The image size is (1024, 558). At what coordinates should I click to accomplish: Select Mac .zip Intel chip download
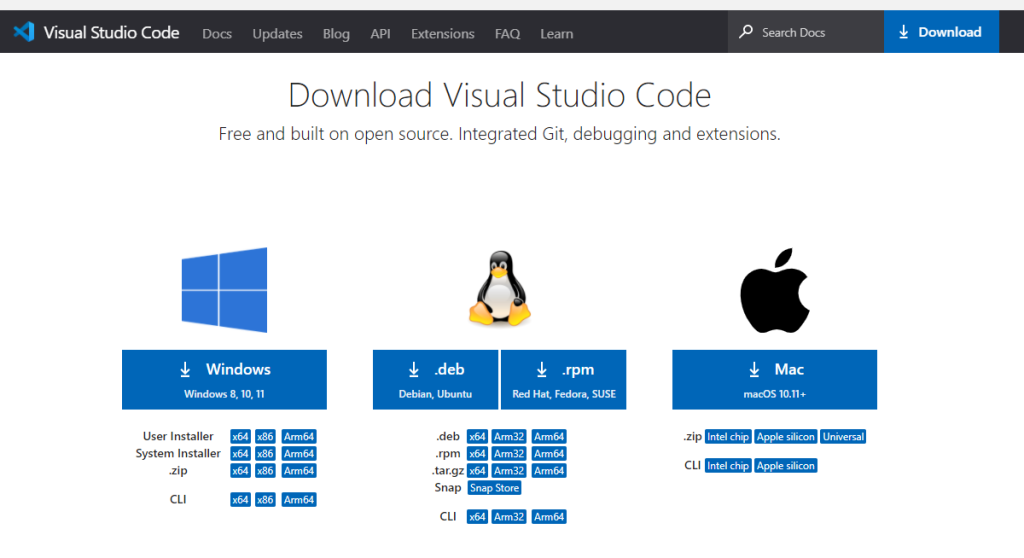click(728, 436)
